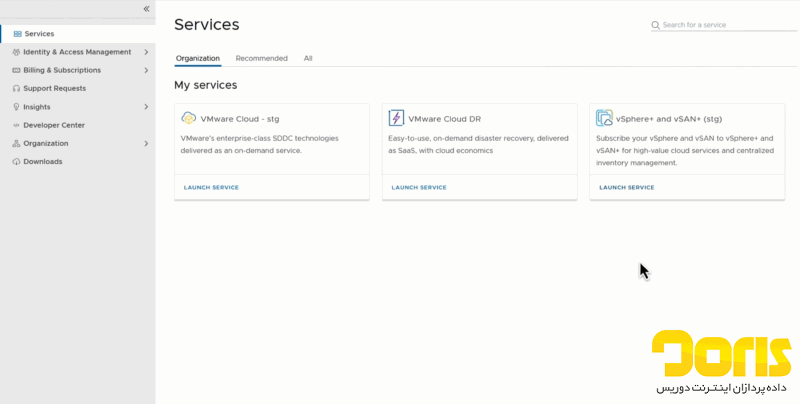
Task: Launch service for VMware Cloud DR
Action: [x=419, y=188]
